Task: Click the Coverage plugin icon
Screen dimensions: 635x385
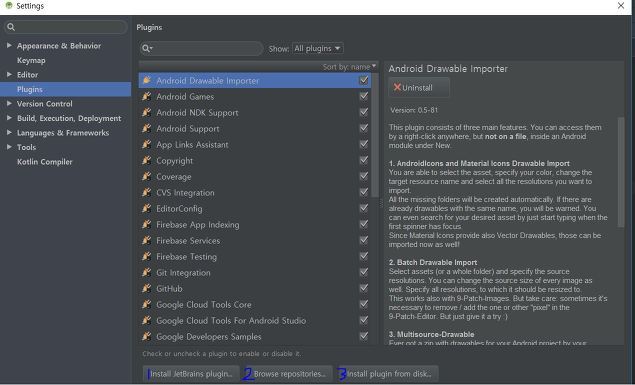Action: coord(147,176)
